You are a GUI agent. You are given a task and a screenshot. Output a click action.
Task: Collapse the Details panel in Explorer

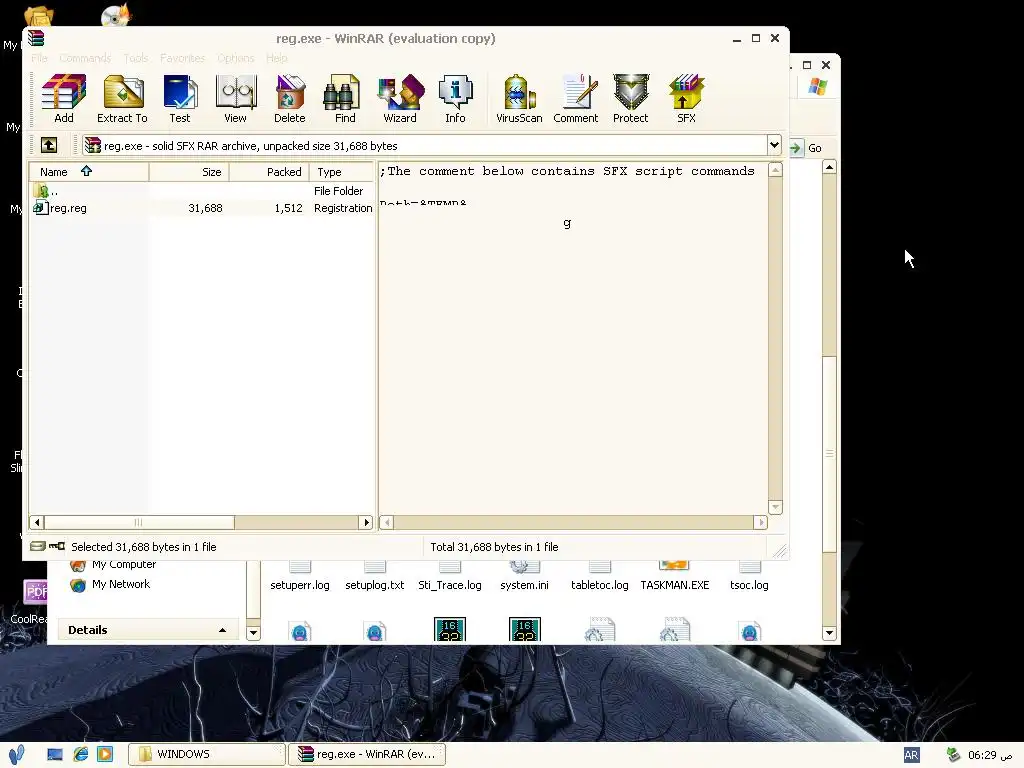point(222,630)
